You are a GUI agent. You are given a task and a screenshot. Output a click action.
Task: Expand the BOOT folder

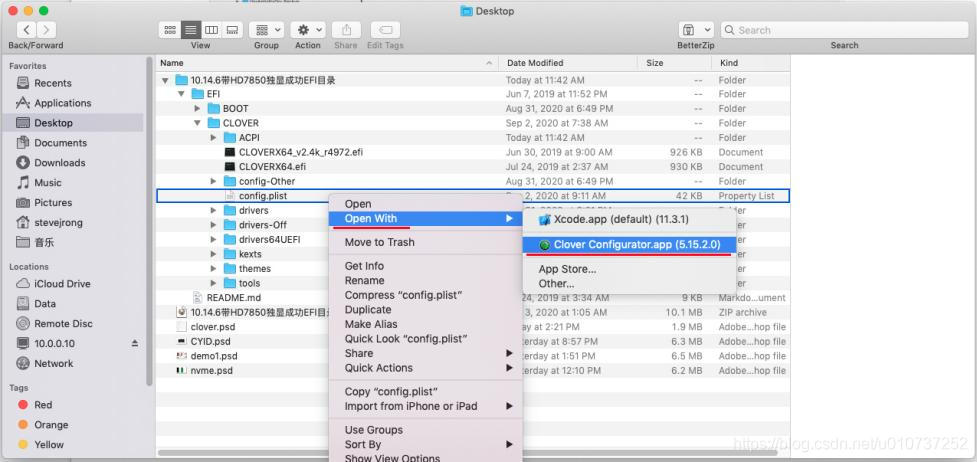pos(198,108)
